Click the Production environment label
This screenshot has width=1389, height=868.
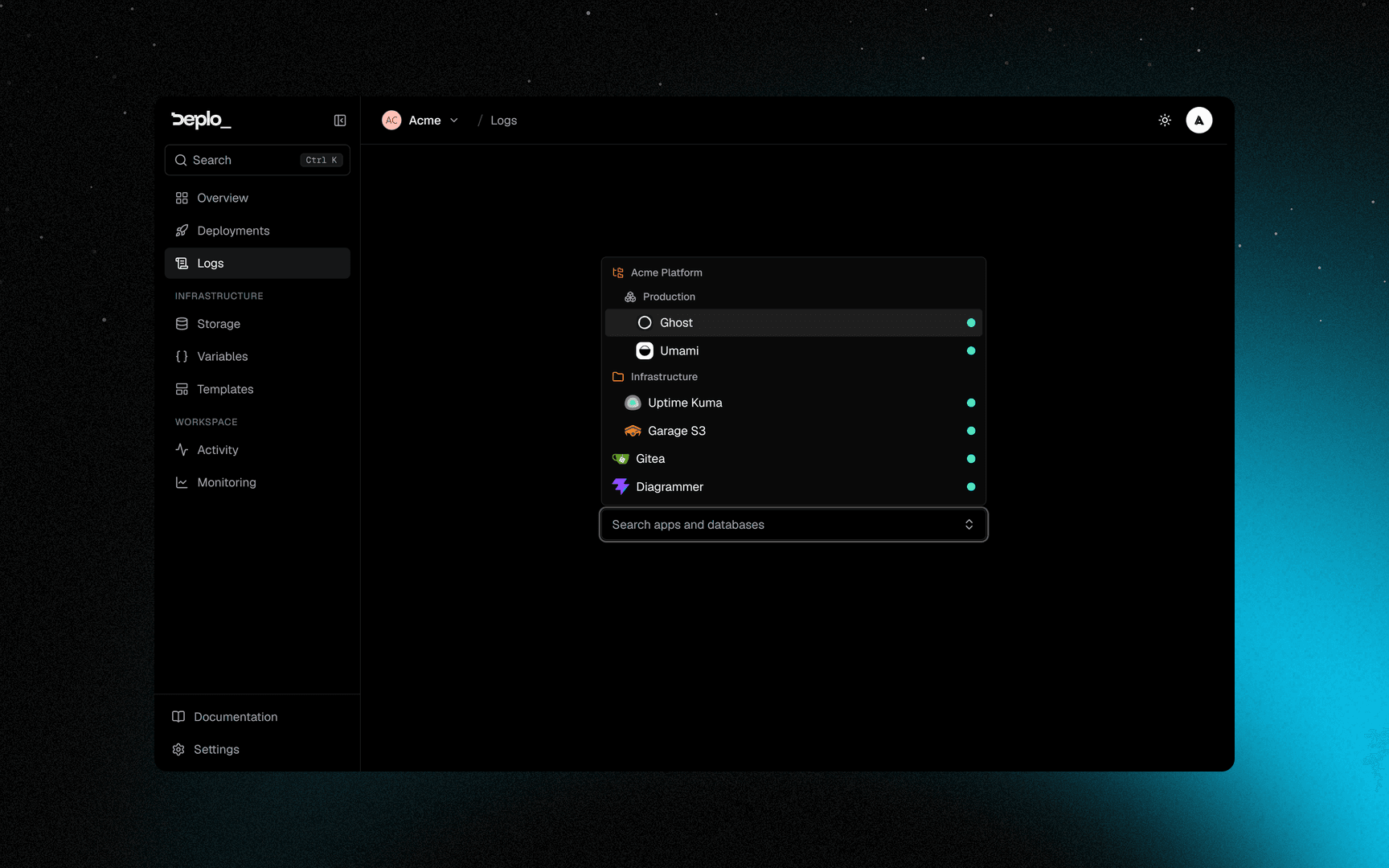669,297
